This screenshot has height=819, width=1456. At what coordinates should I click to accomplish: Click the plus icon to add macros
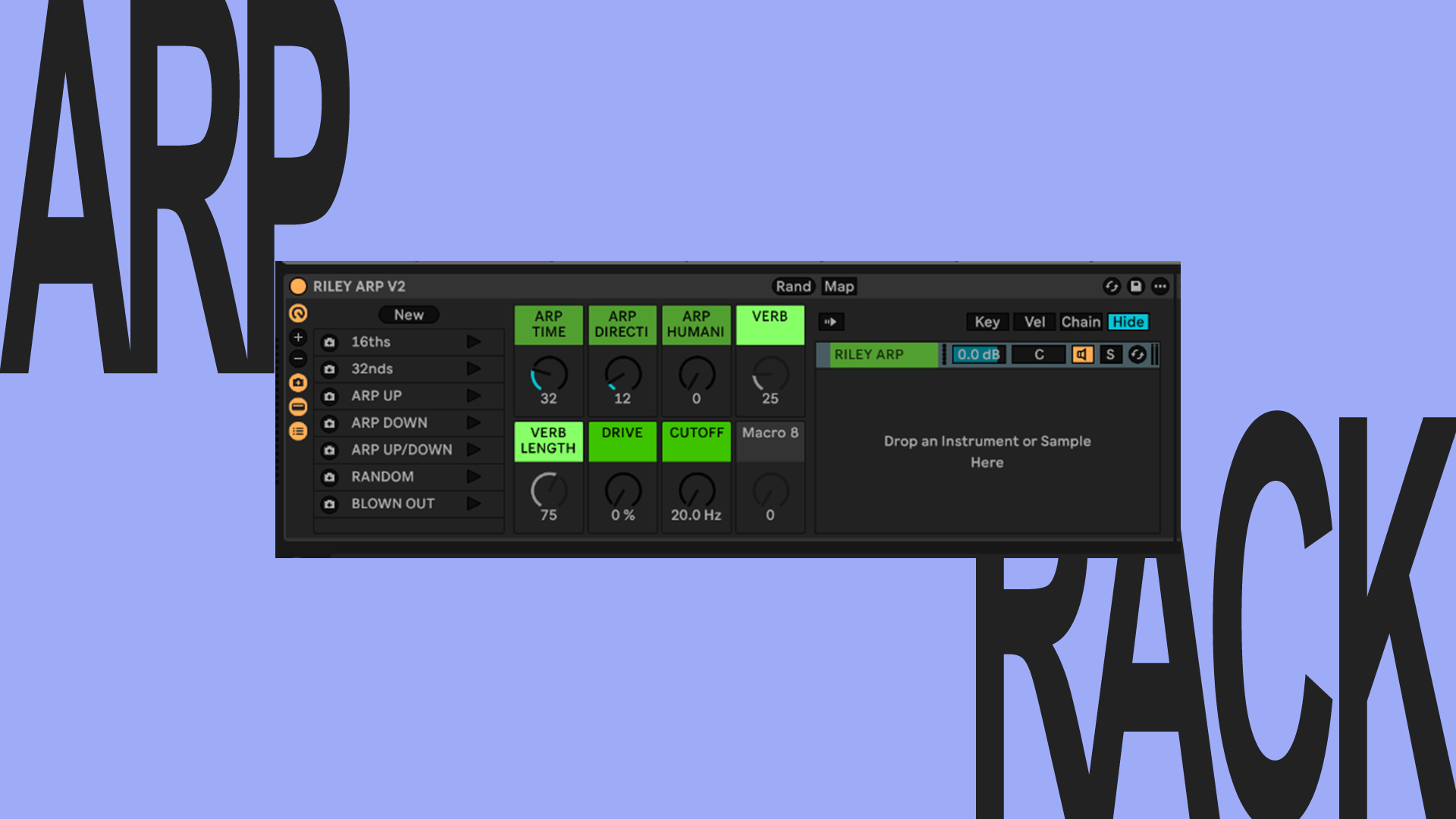point(298,337)
